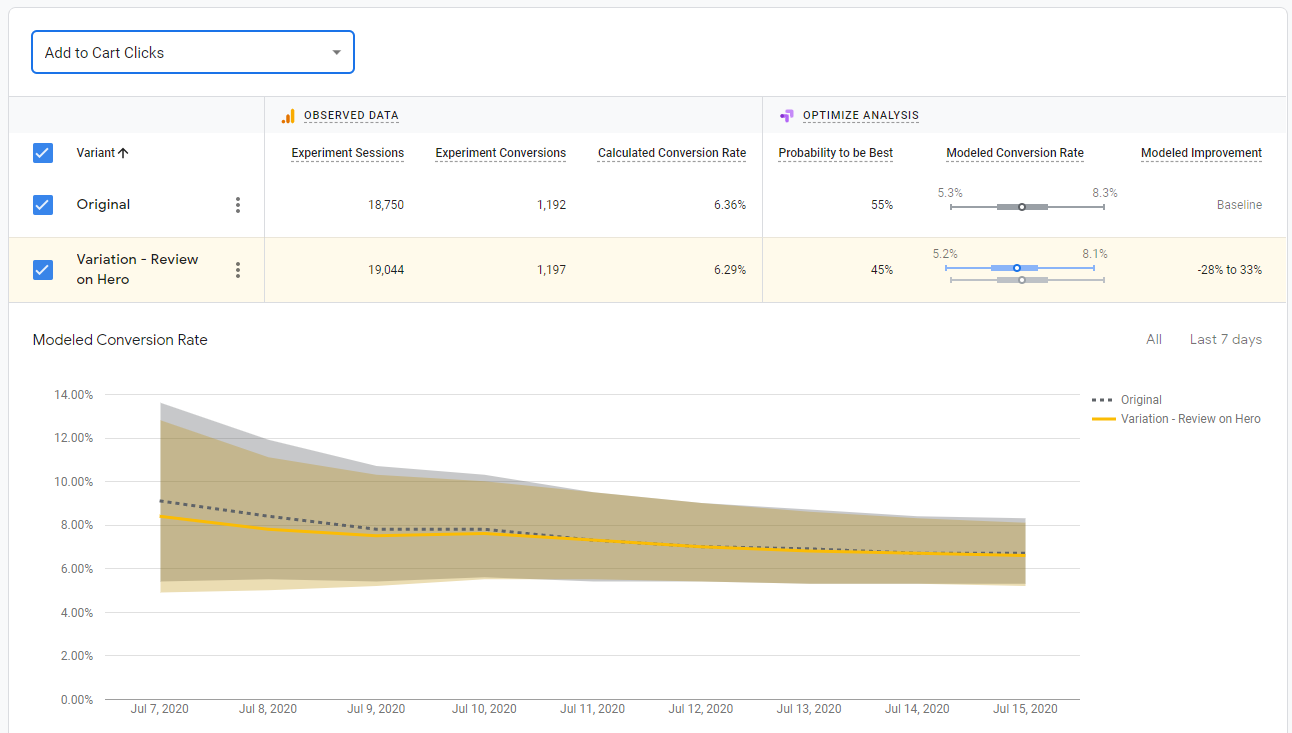This screenshot has width=1292, height=733.
Task: Click the dropdown arrow in objective selector
Action: 336,53
